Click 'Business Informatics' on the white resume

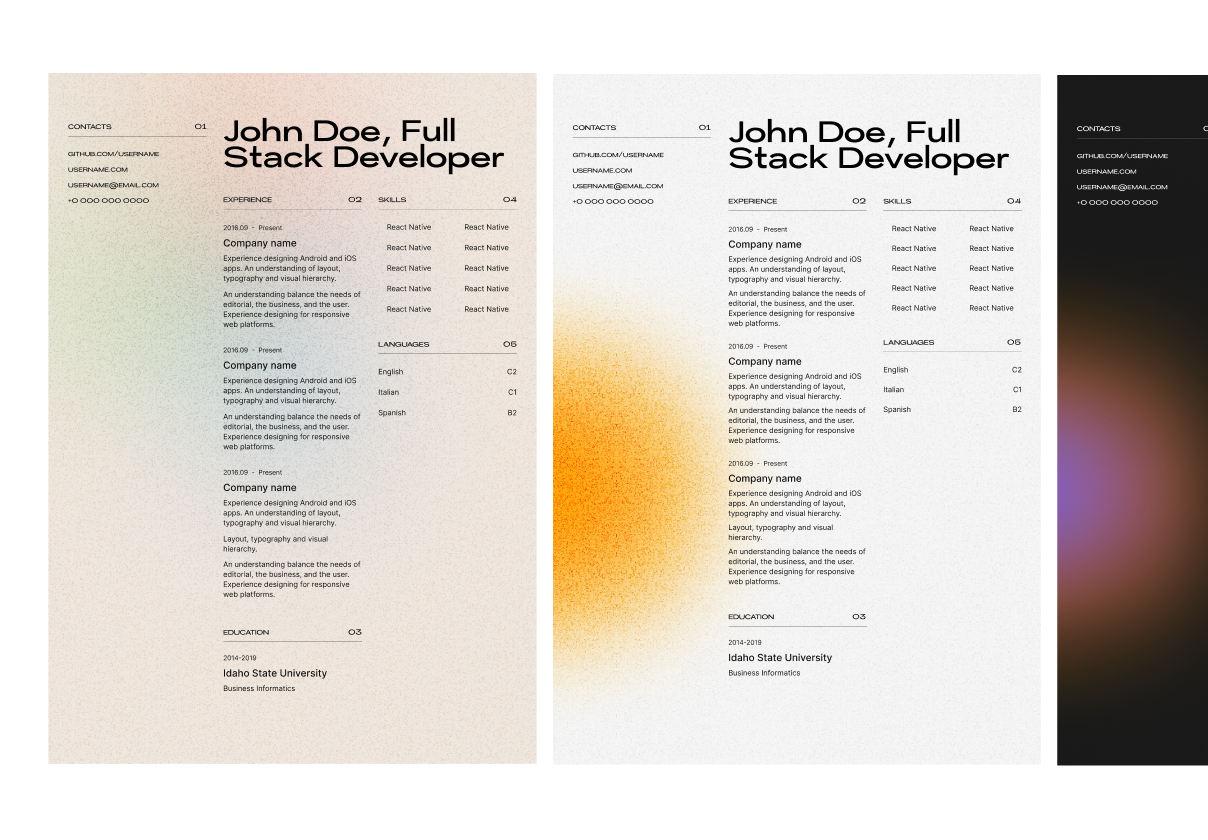[764, 673]
